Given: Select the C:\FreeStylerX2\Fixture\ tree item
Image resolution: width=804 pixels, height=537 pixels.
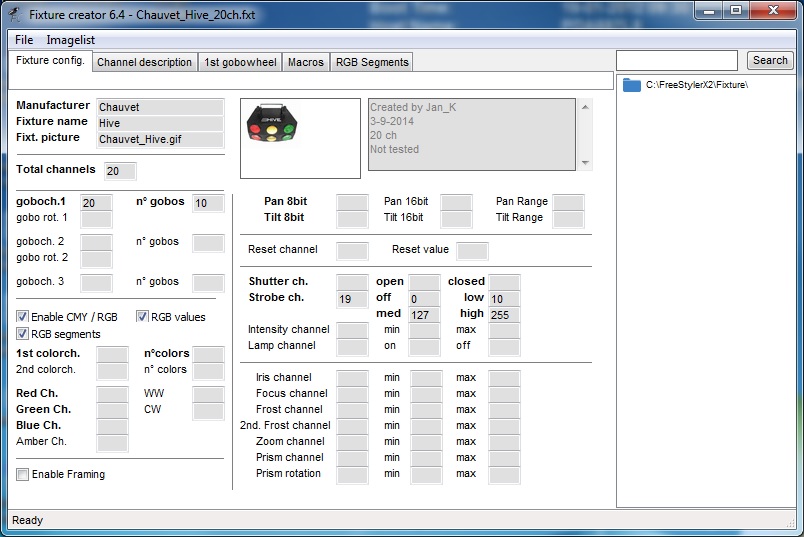Looking at the screenshot, I should (696, 85).
